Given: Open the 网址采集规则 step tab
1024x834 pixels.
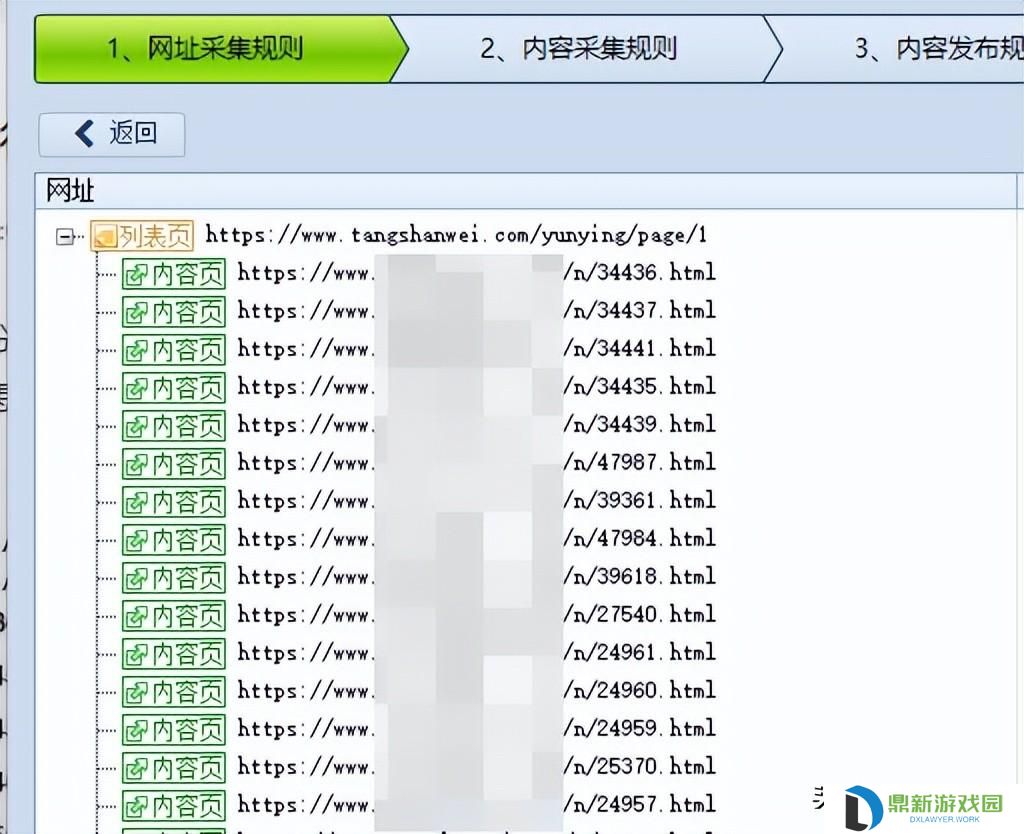Looking at the screenshot, I should tap(221, 49).
